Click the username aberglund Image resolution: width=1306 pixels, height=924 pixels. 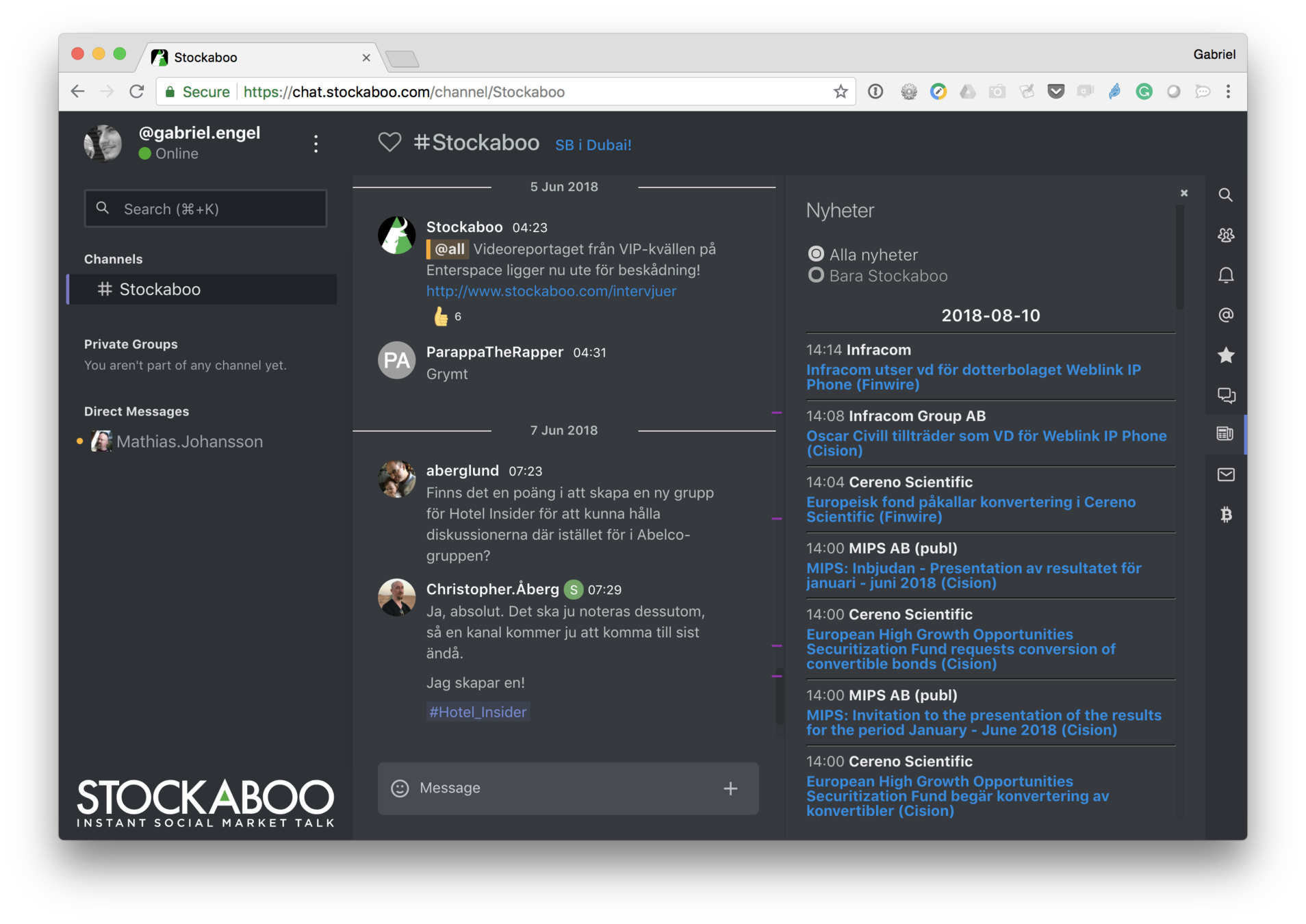coord(462,471)
